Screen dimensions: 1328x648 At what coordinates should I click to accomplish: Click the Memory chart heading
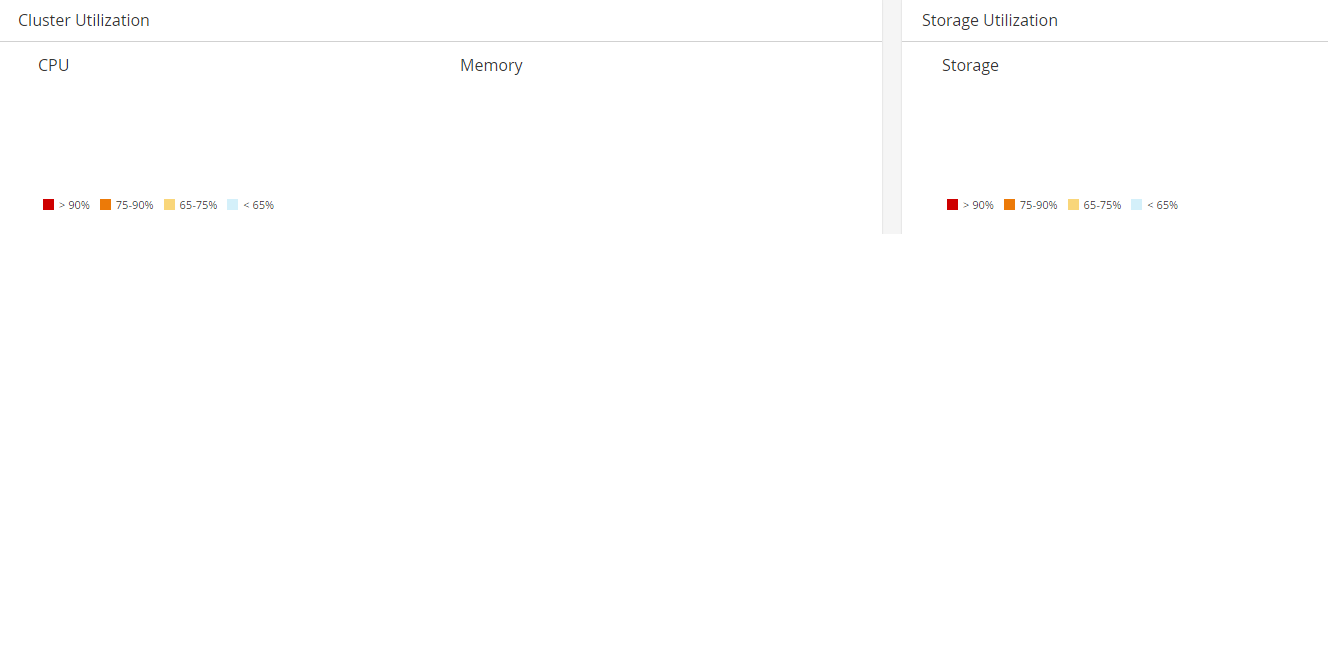pyautogui.click(x=491, y=65)
